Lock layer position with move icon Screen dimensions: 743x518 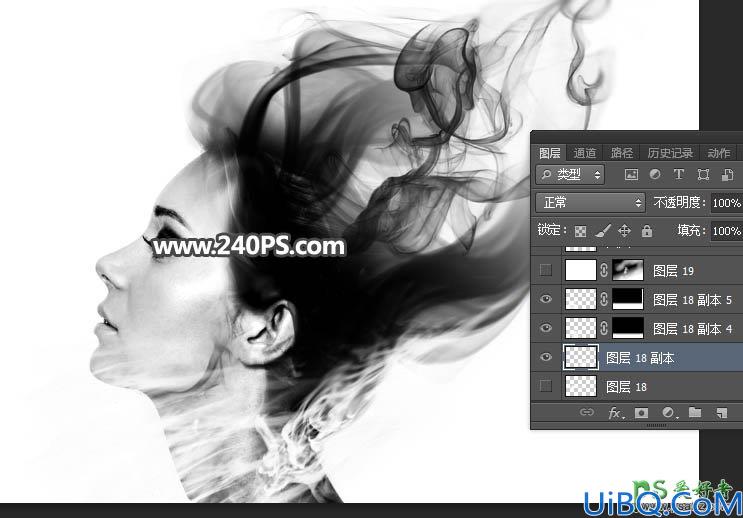(625, 231)
